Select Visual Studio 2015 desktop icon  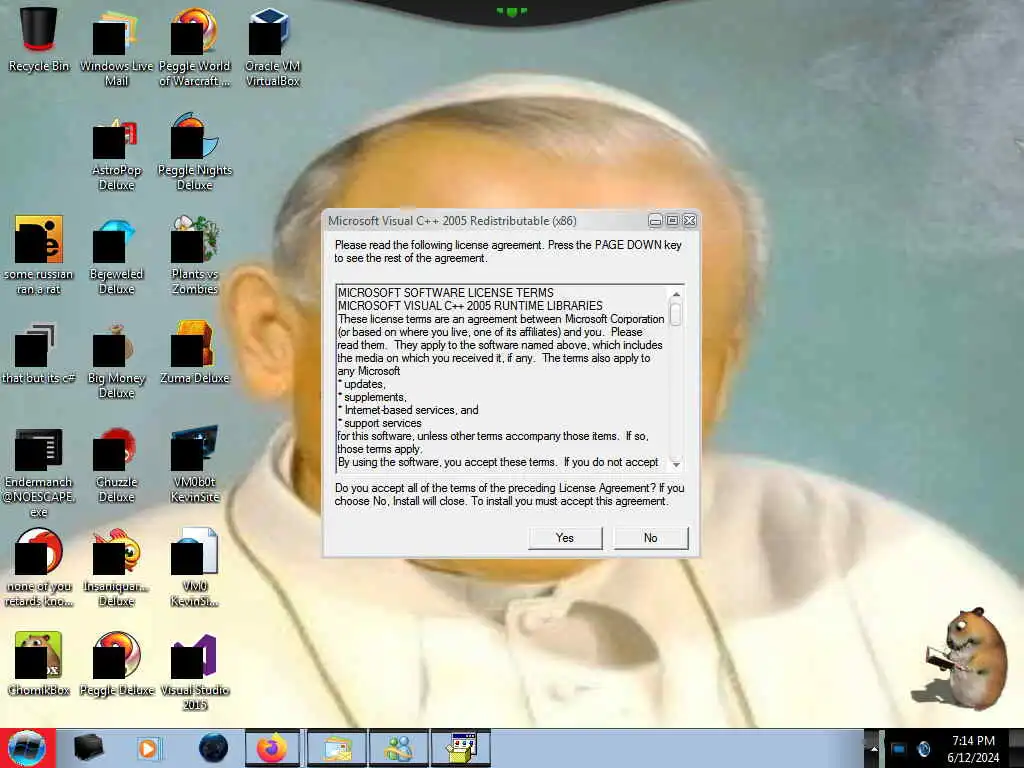pos(195,671)
